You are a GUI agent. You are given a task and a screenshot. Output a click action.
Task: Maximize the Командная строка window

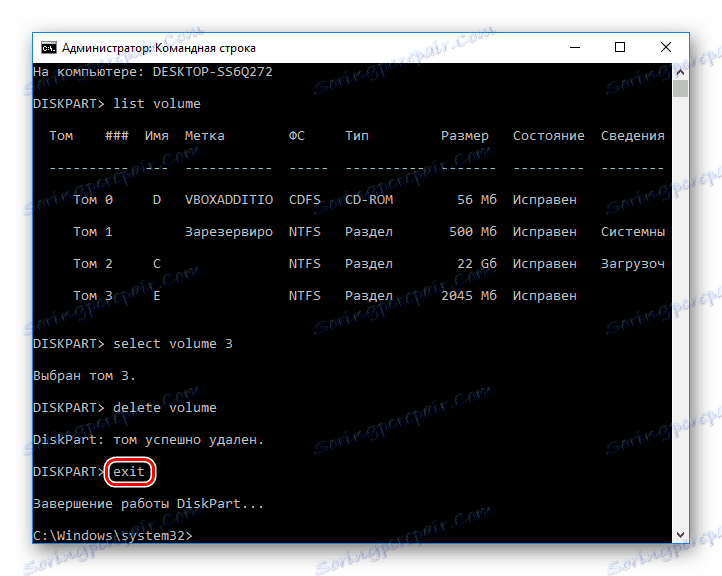(x=620, y=47)
